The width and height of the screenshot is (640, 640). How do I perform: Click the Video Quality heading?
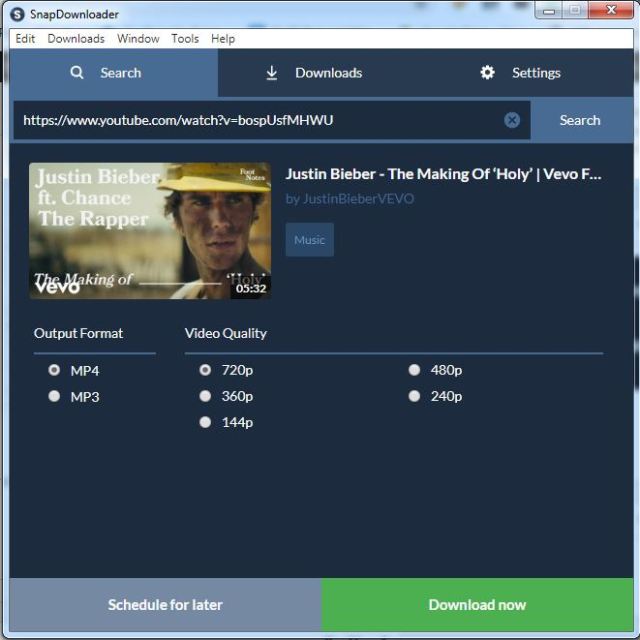pos(226,333)
